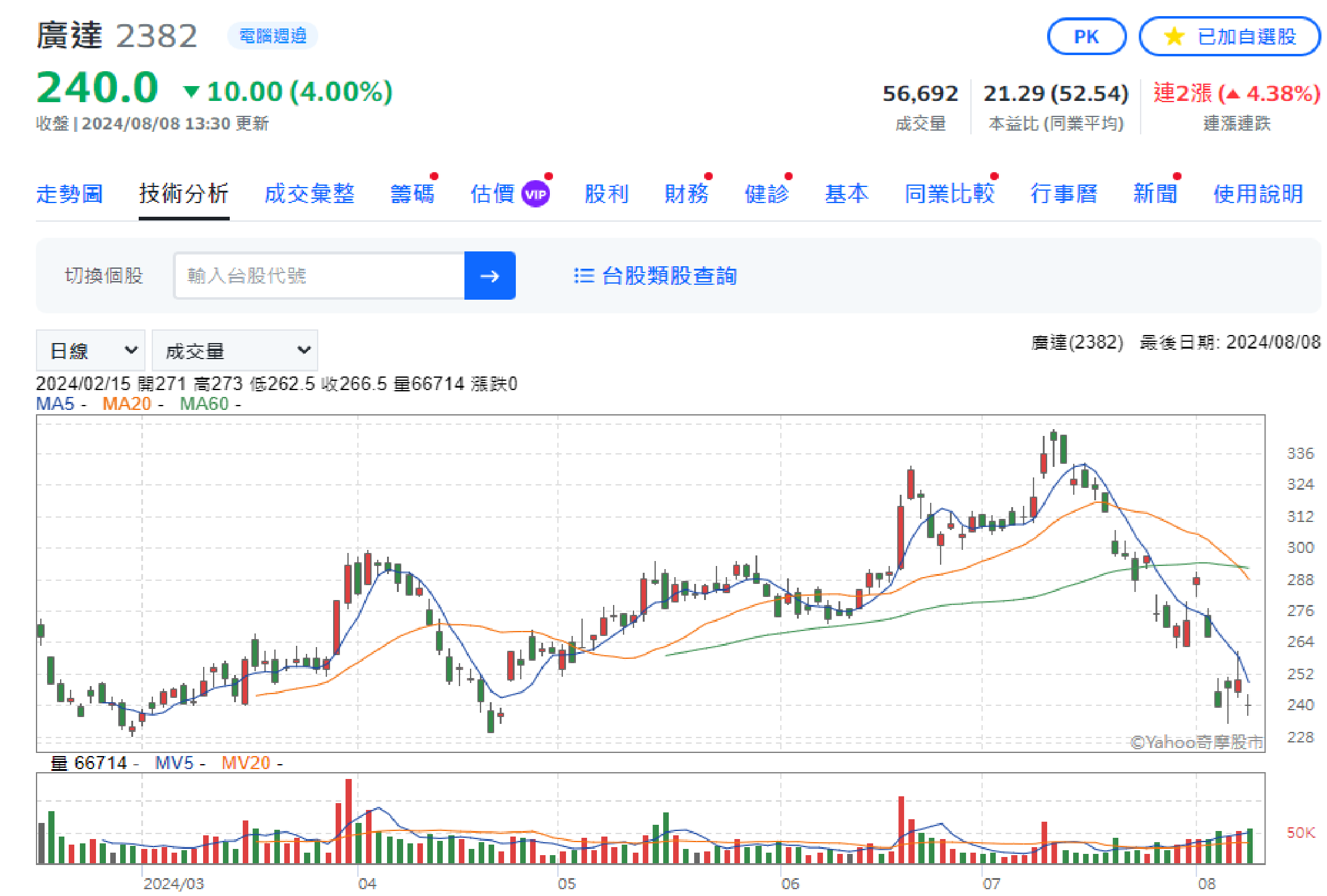The width and height of the screenshot is (1327, 896).
Task: Click the blue arrow search submit button
Action: pyautogui.click(x=489, y=276)
